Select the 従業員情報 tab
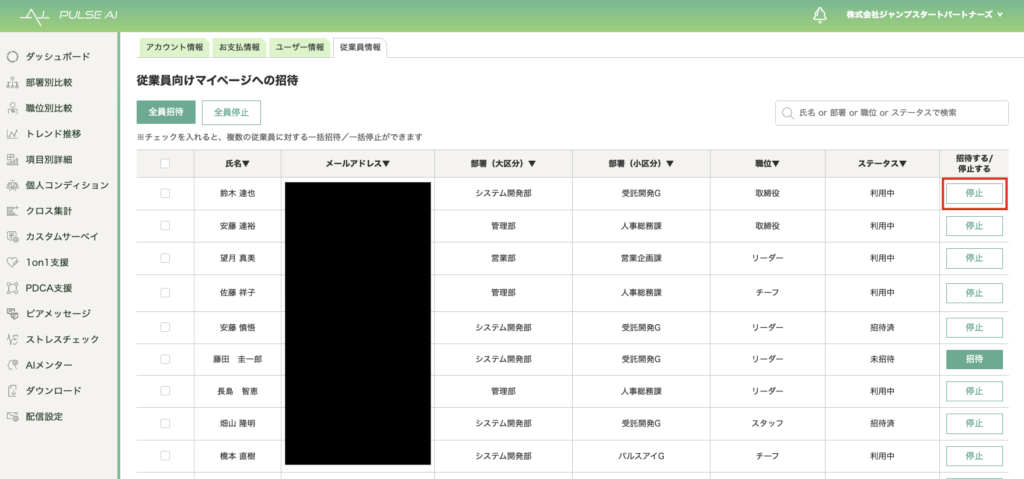The height and width of the screenshot is (479, 1024). point(360,48)
